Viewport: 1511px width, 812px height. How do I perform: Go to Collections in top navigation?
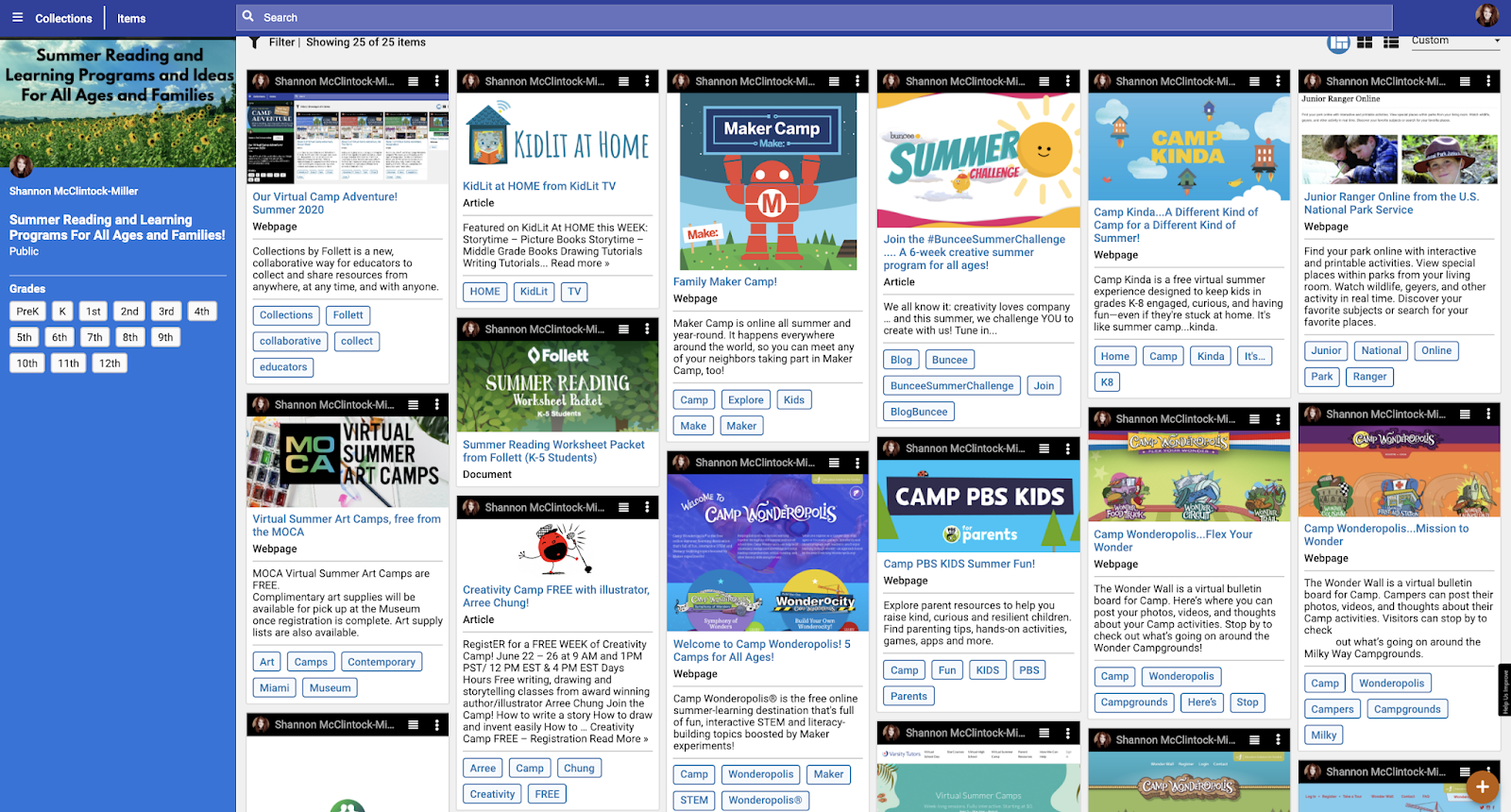63,18
